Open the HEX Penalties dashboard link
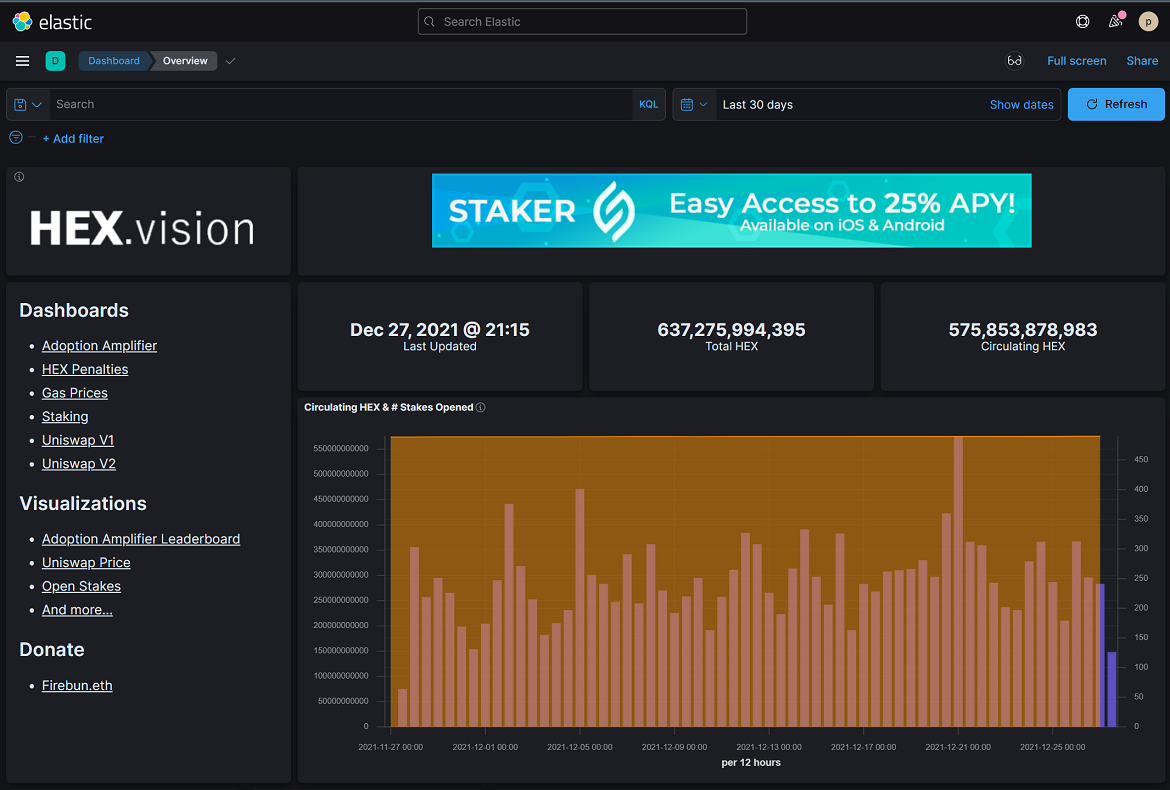 pyautogui.click(x=85, y=369)
